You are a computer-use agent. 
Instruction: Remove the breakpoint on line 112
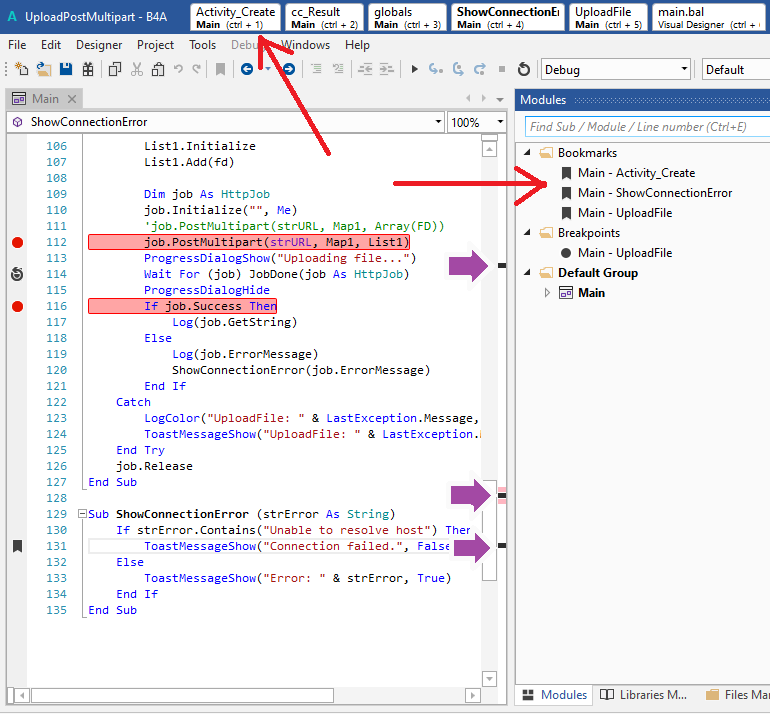[17, 242]
